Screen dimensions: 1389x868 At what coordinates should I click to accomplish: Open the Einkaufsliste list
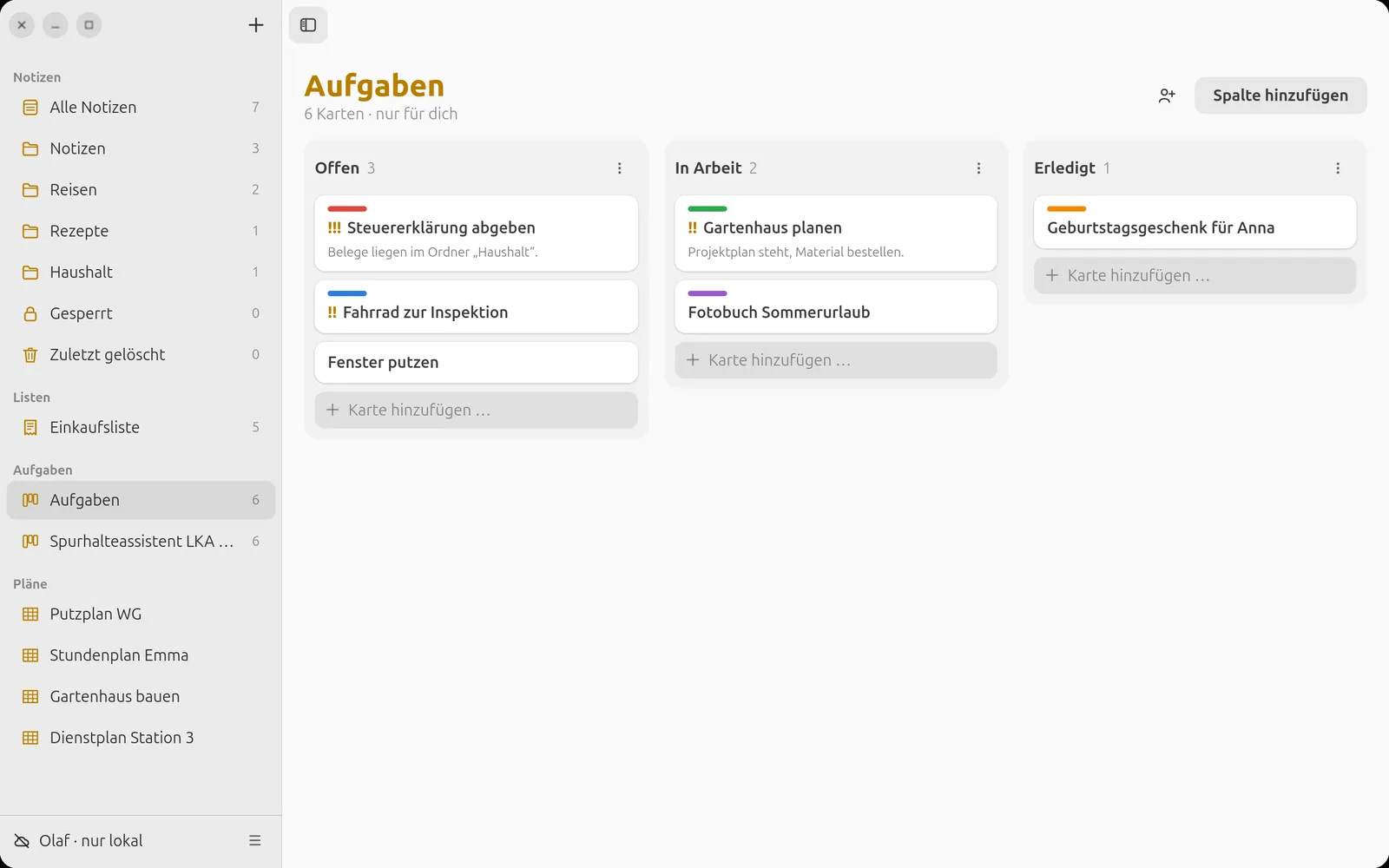[141, 427]
